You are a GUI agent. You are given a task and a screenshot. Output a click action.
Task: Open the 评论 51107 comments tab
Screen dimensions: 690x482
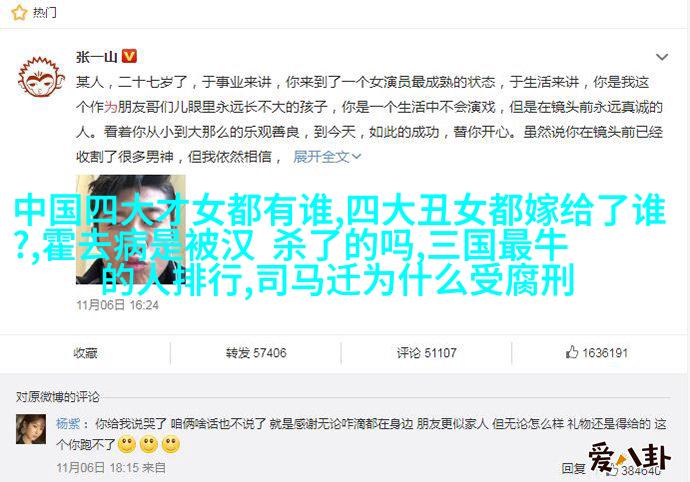426,353
